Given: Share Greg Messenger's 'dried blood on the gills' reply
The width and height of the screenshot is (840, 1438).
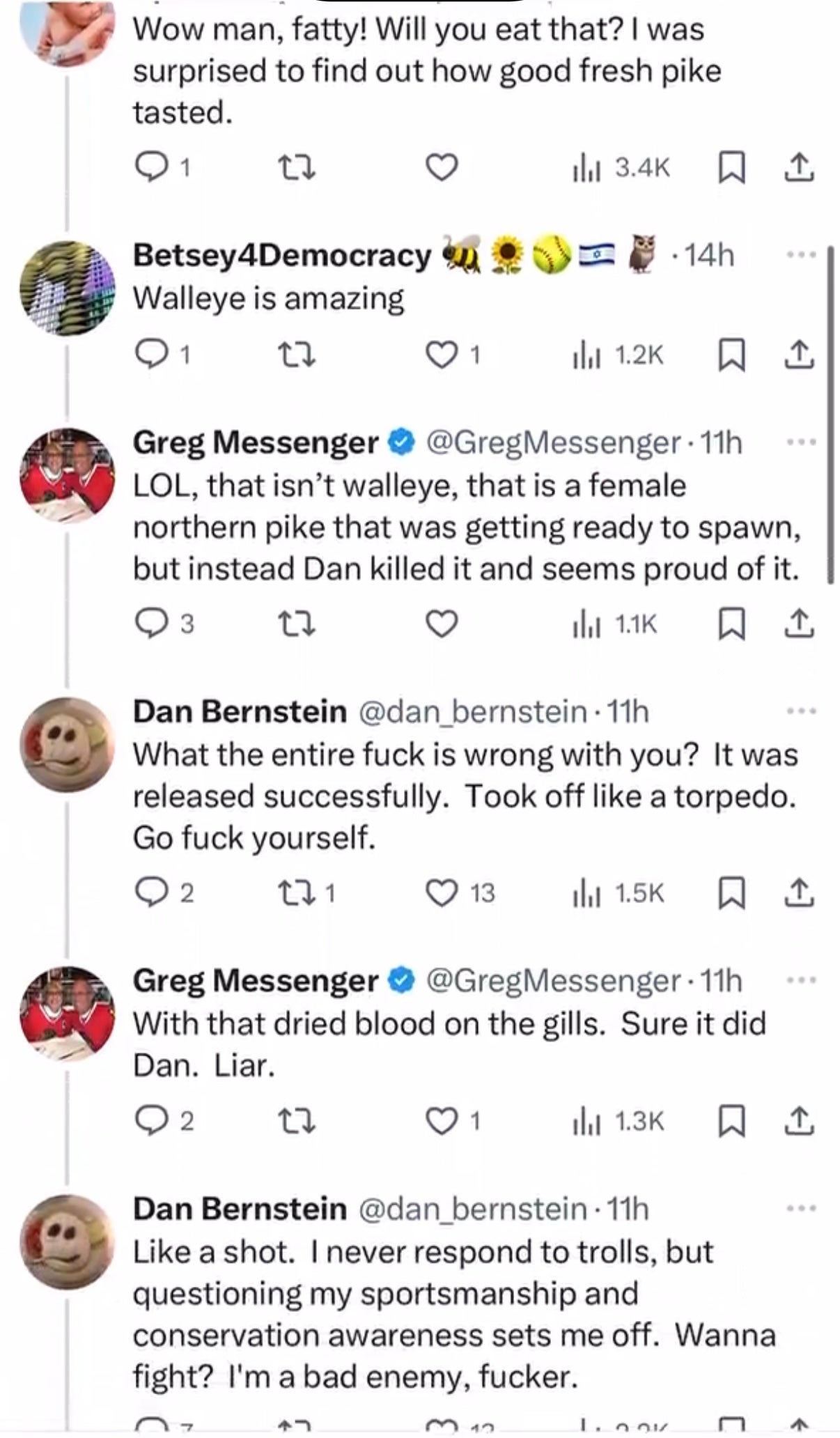Looking at the screenshot, I should click(800, 1121).
